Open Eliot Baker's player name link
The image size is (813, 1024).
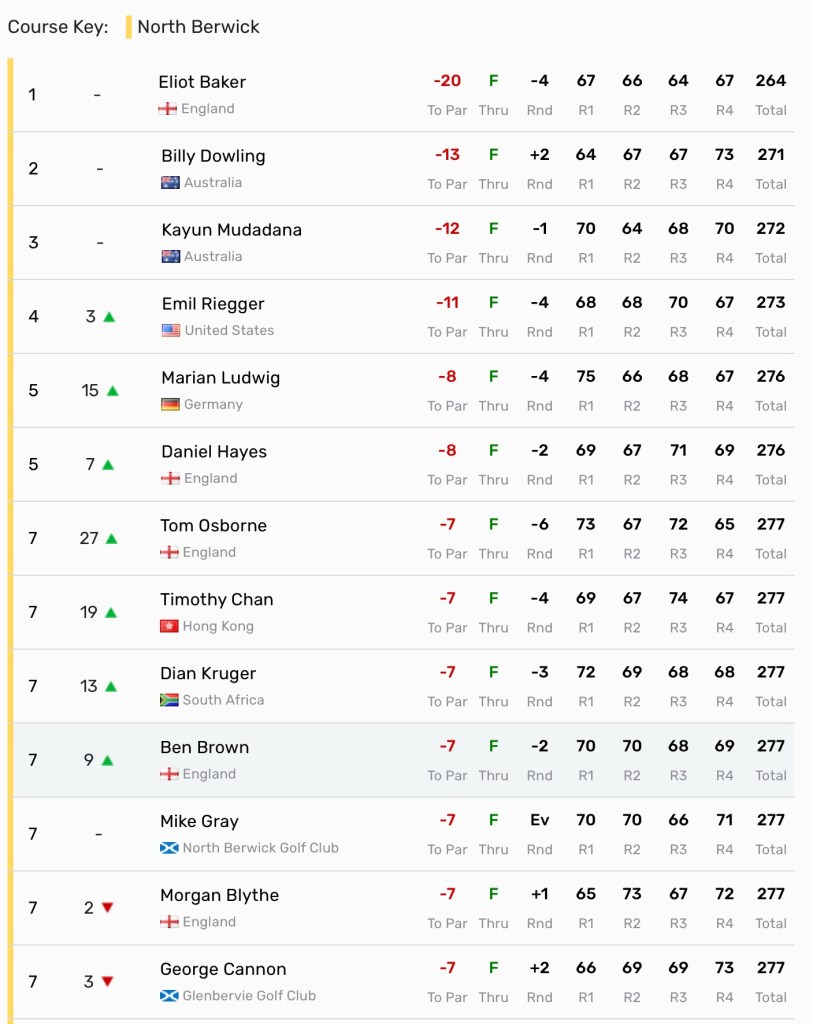202,82
